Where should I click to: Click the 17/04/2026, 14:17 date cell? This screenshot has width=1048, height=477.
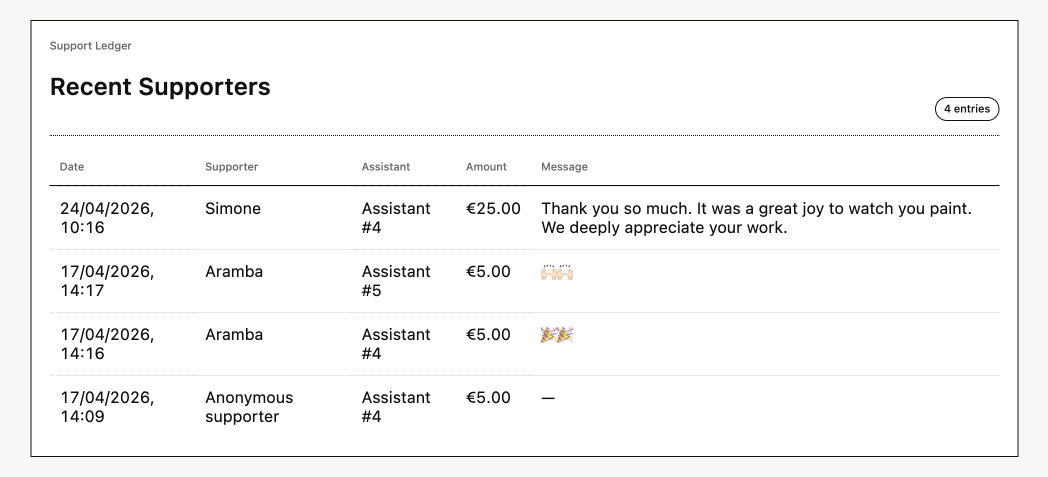pos(107,281)
